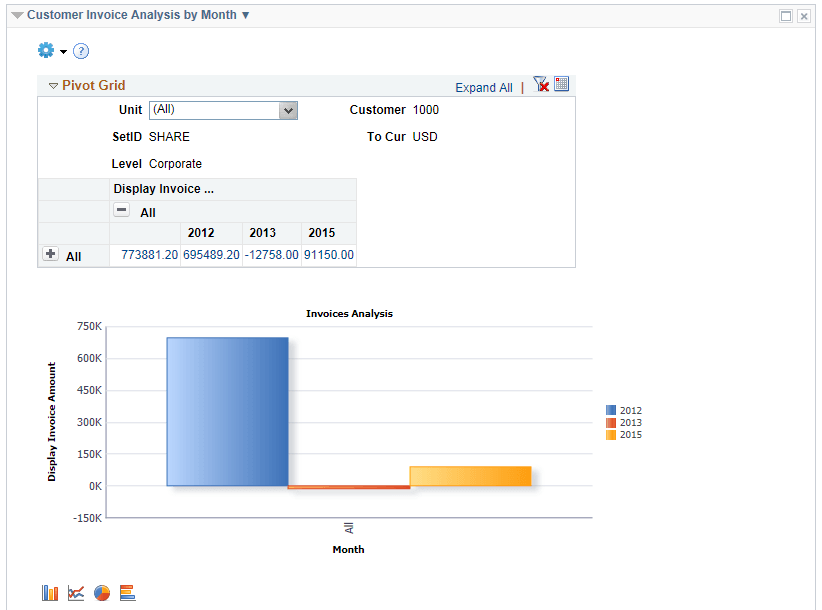Select the bar chart view icon
The height and width of the screenshot is (610, 822).
49,592
